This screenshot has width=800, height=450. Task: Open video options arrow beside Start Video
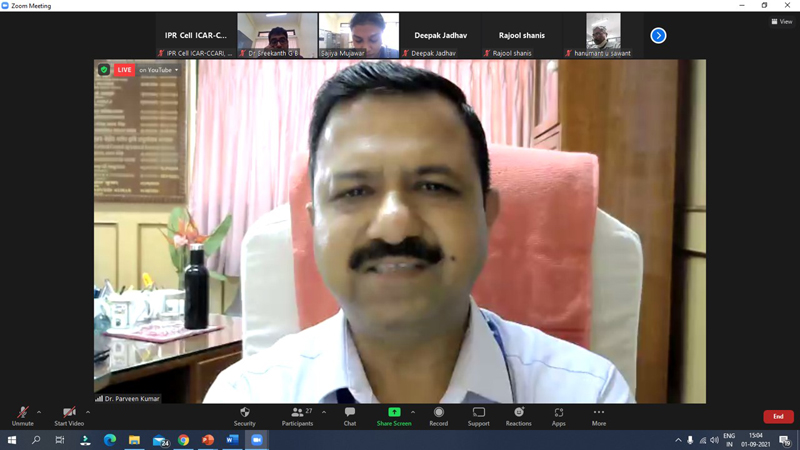pyautogui.click(x=88, y=412)
